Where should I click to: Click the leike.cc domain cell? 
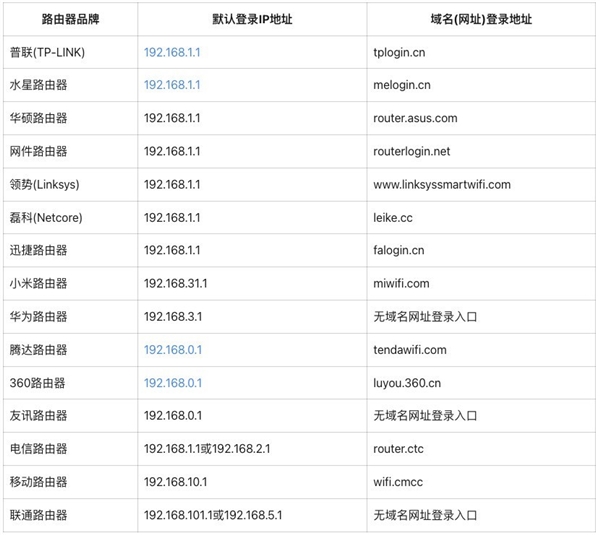[391, 217]
